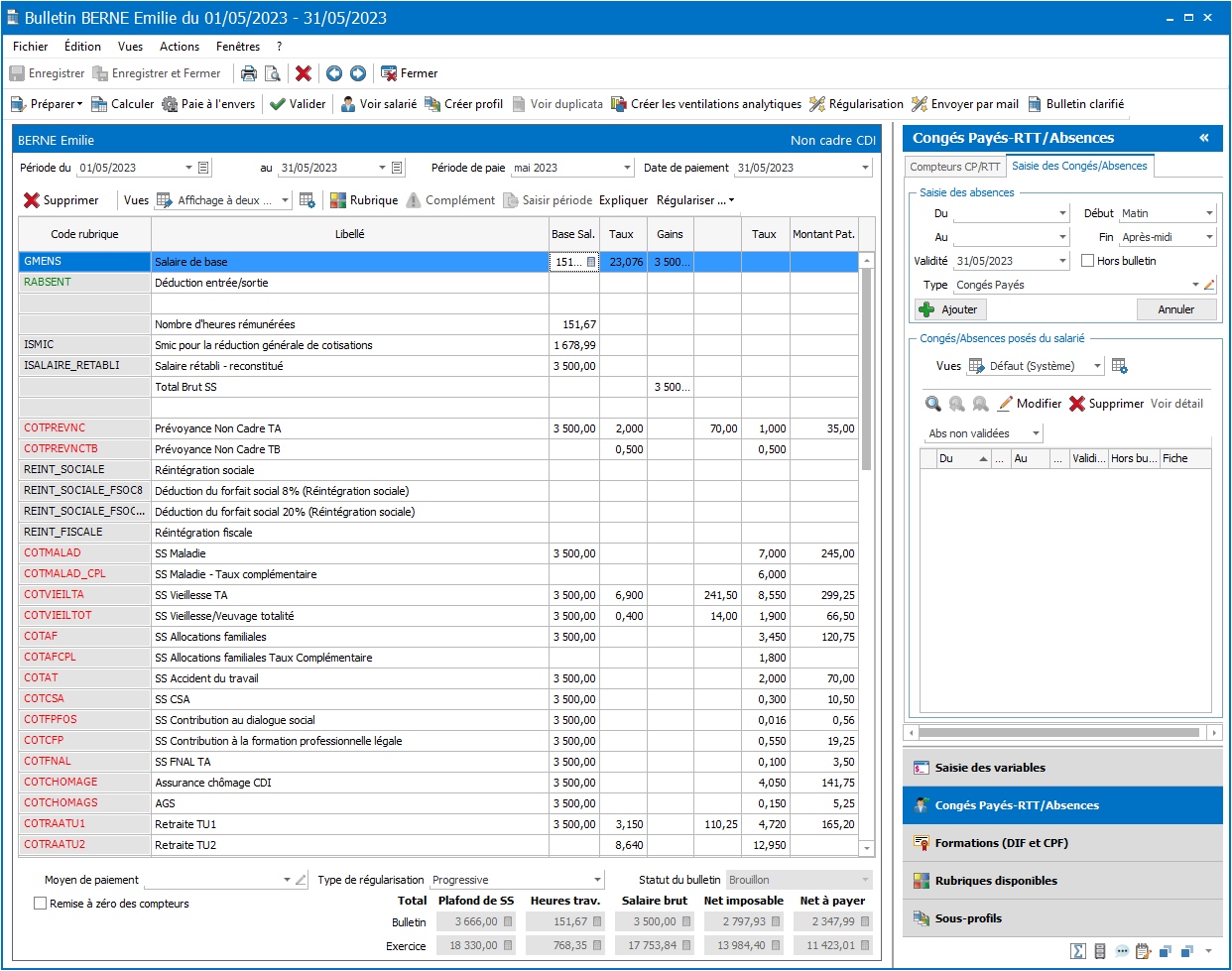
Task: Click the print icon in the toolbar
Action: click(249, 73)
